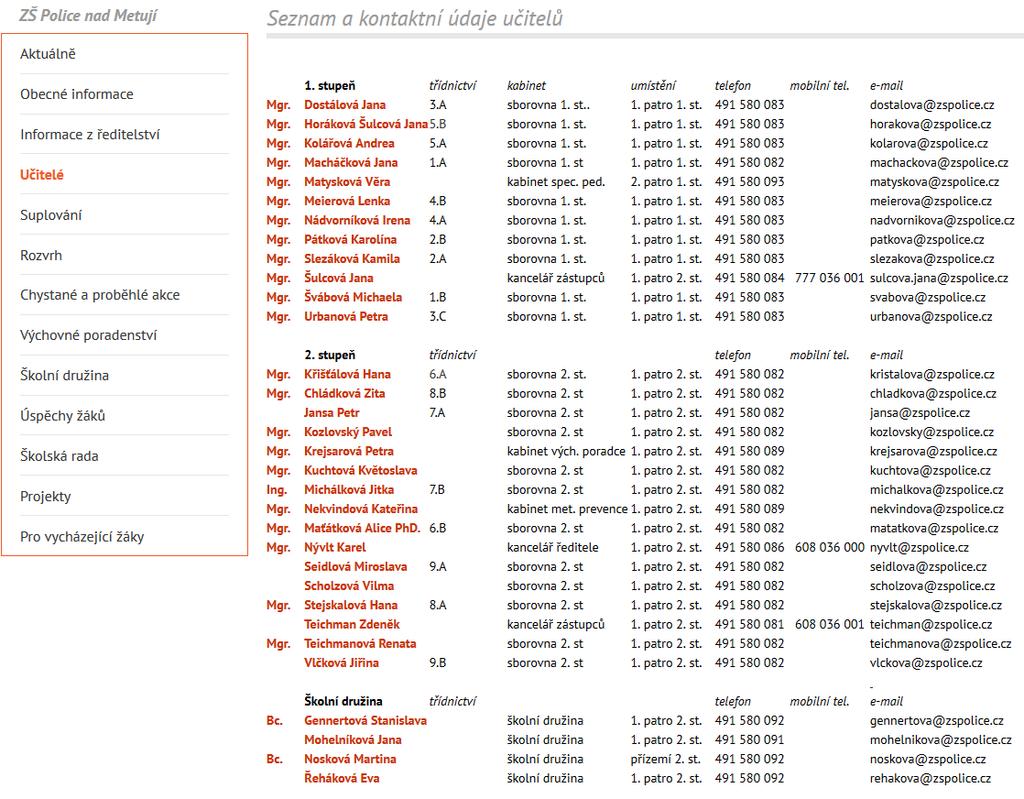The height and width of the screenshot is (799, 1024).
Task: Click on Nývlt Karel
Action: point(335,548)
